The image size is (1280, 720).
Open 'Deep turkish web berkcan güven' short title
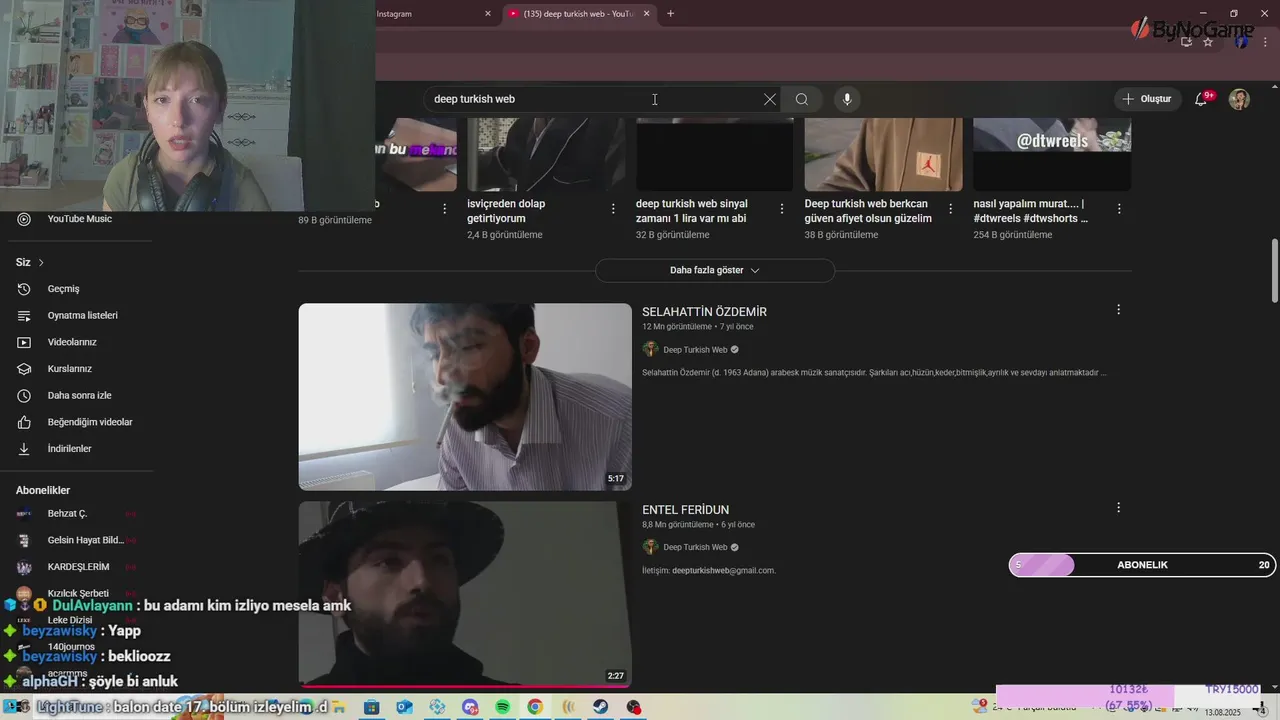coord(868,211)
